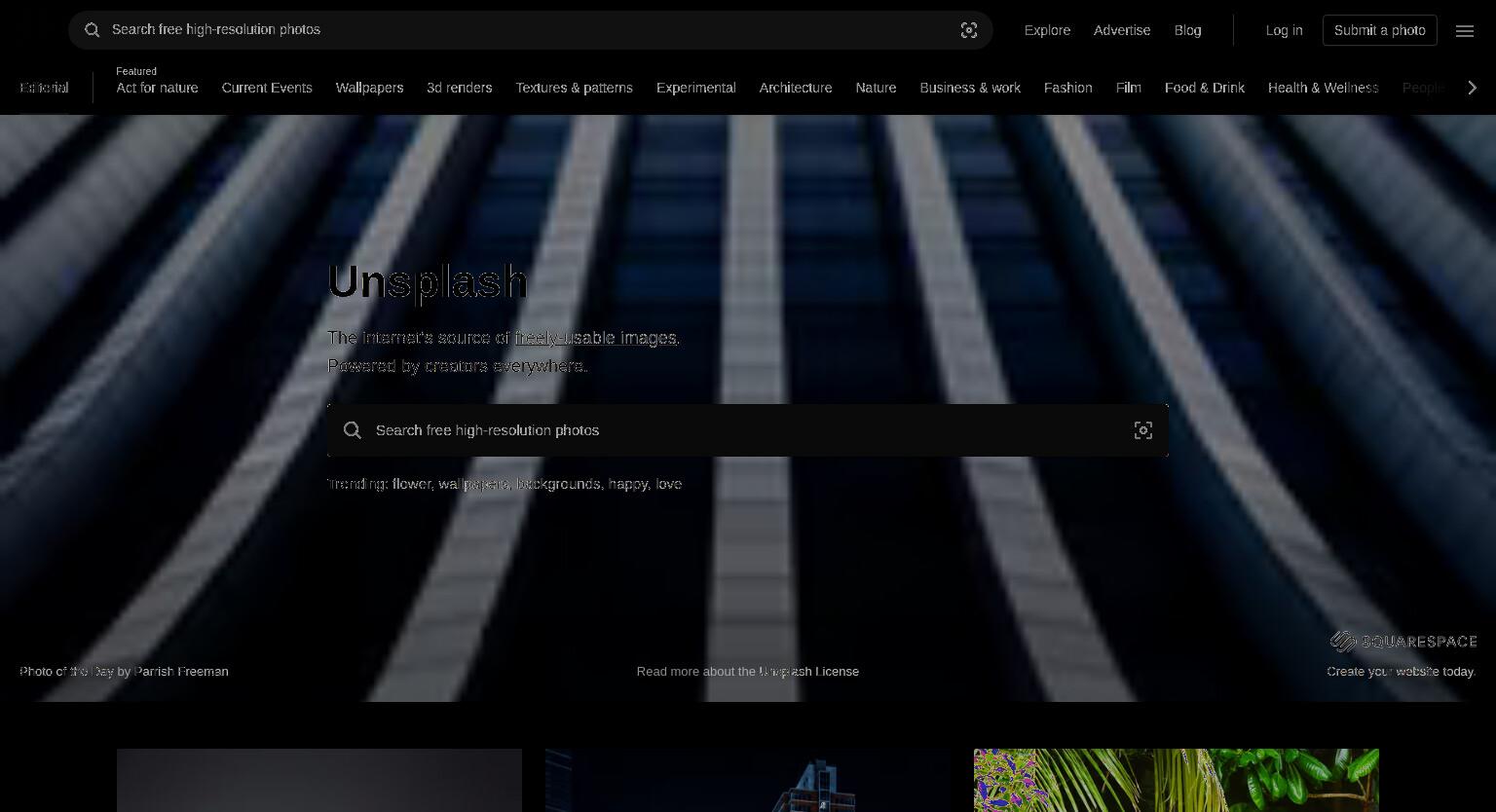Open the Health & Wellness topic
The width and height of the screenshot is (1496, 812).
[1324, 88]
